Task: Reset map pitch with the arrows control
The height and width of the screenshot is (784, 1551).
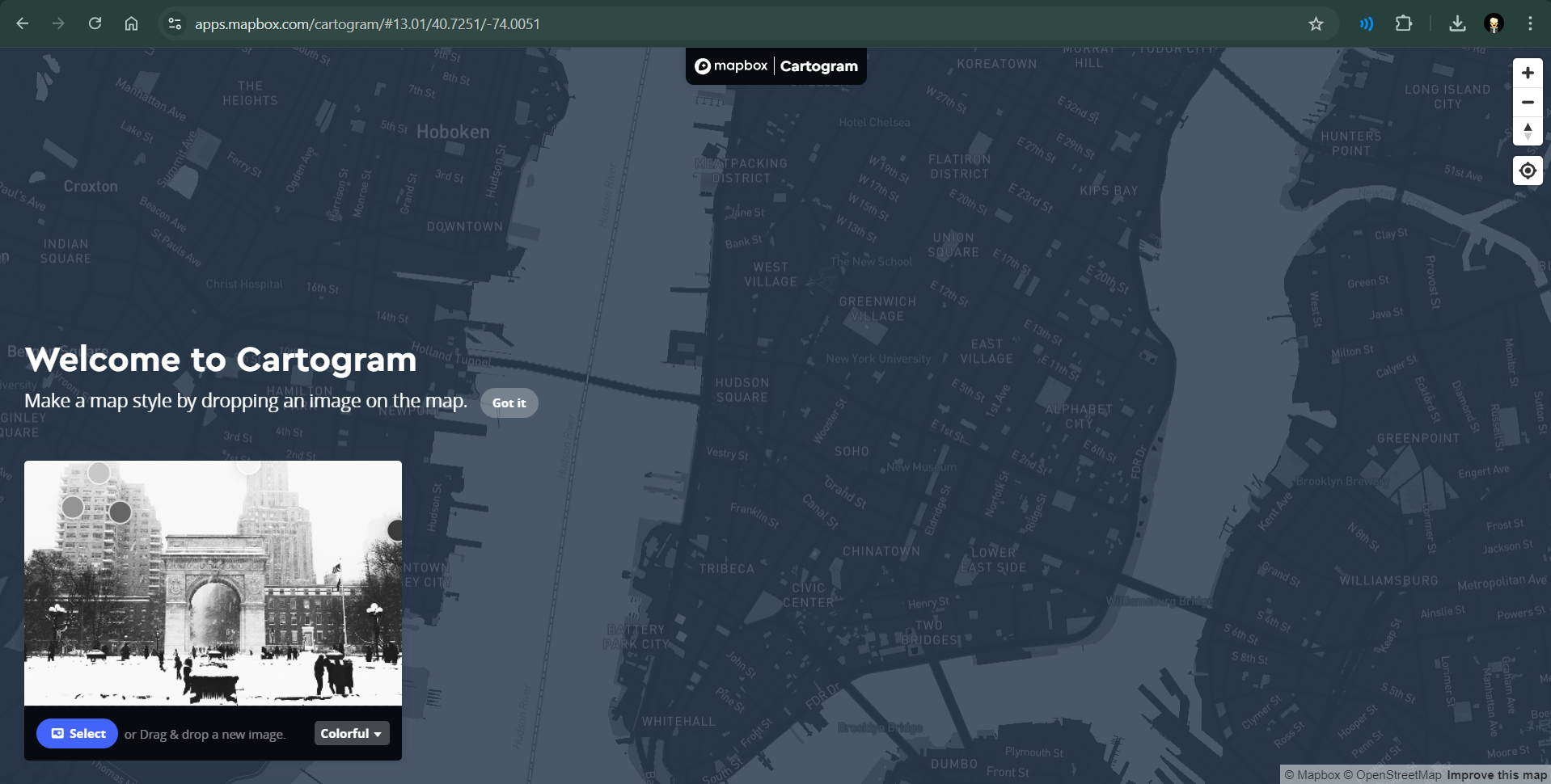Action: pyautogui.click(x=1528, y=132)
